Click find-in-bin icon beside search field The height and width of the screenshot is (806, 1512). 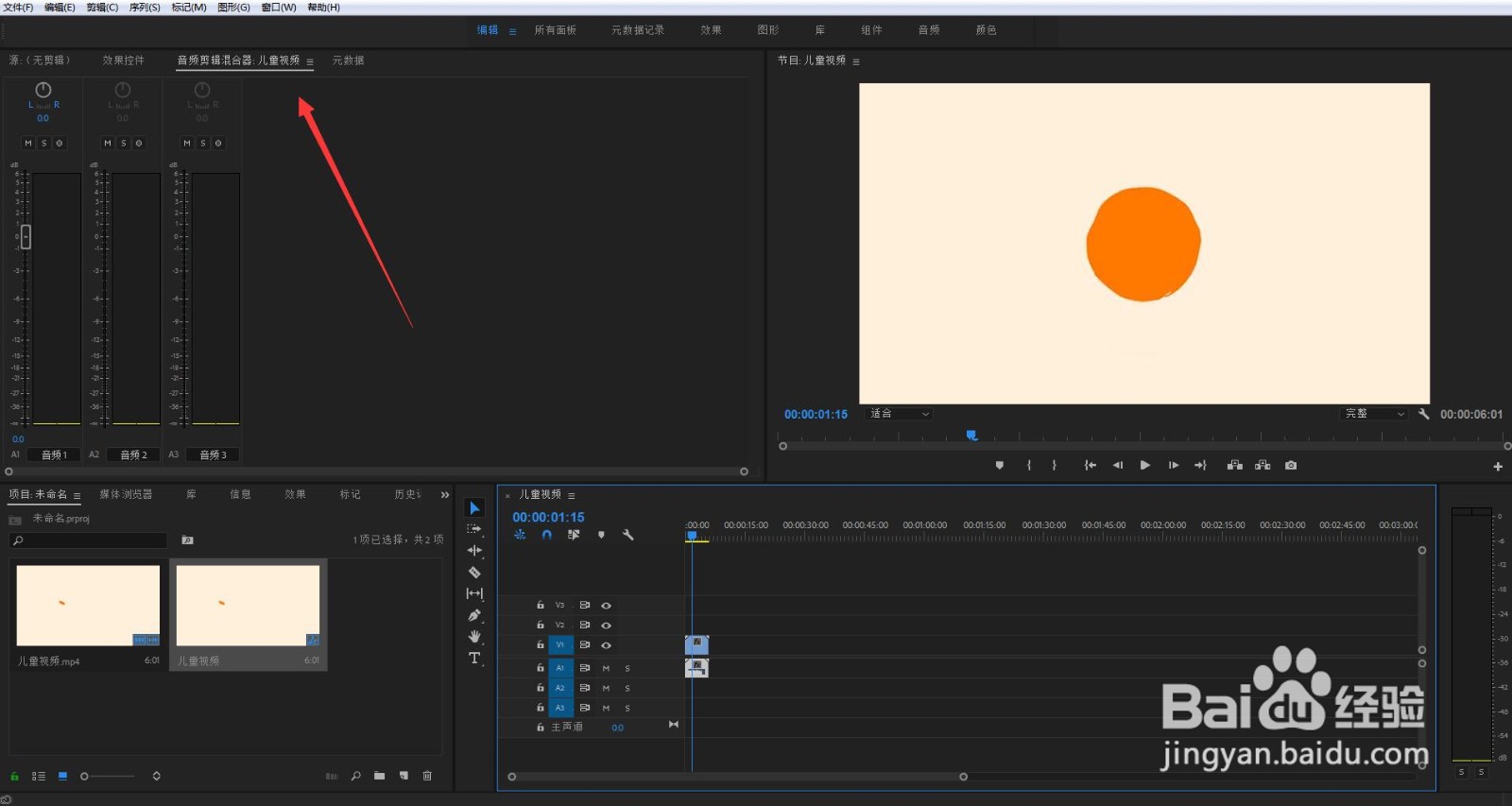pyautogui.click(x=187, y=540)
